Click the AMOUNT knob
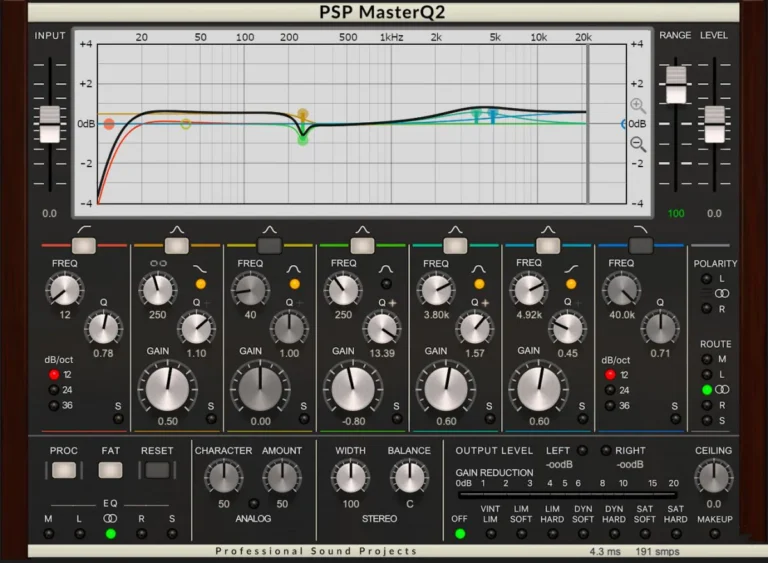This screenshot has height=563, width=768. click(x=282, y=477)
